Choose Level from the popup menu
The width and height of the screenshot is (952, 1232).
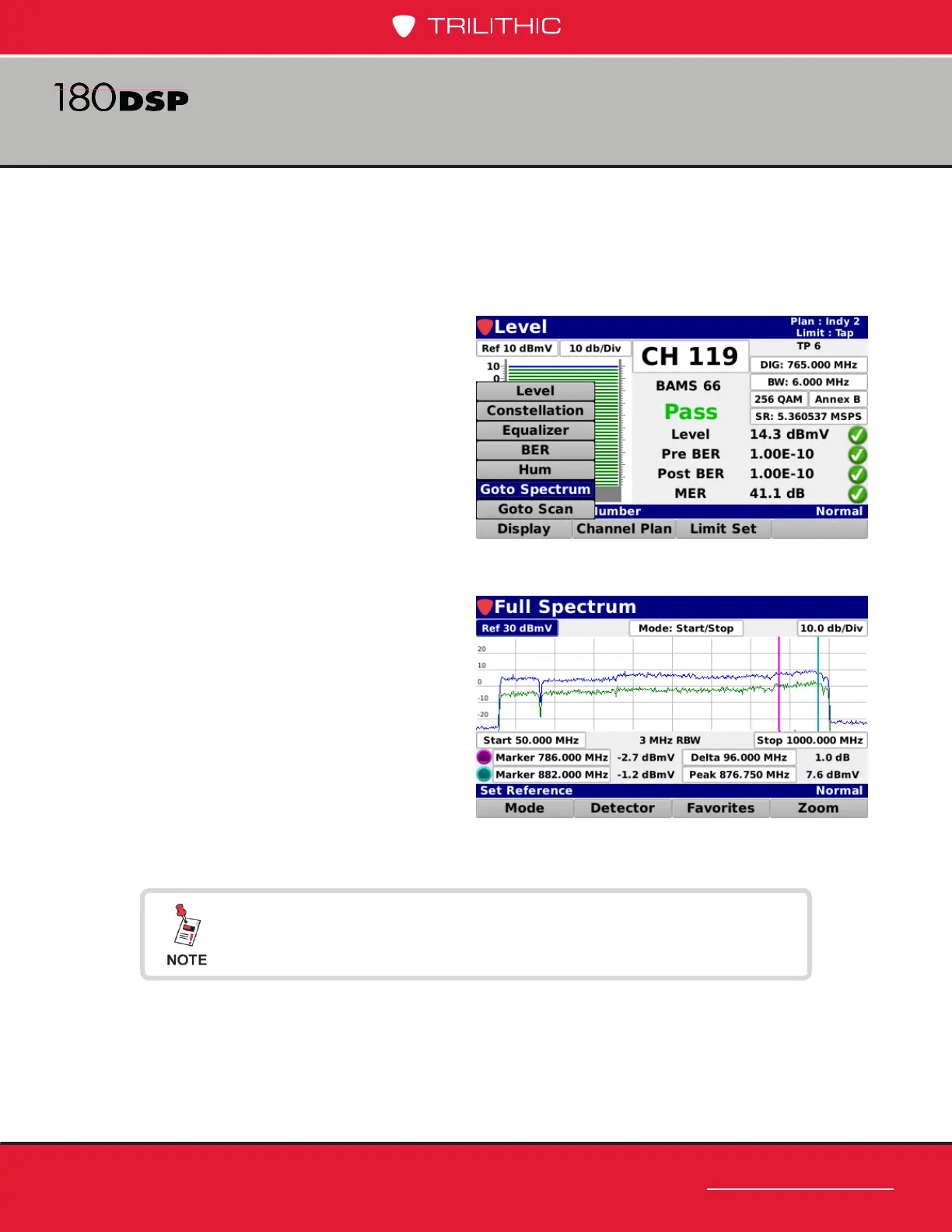[535, 390]
